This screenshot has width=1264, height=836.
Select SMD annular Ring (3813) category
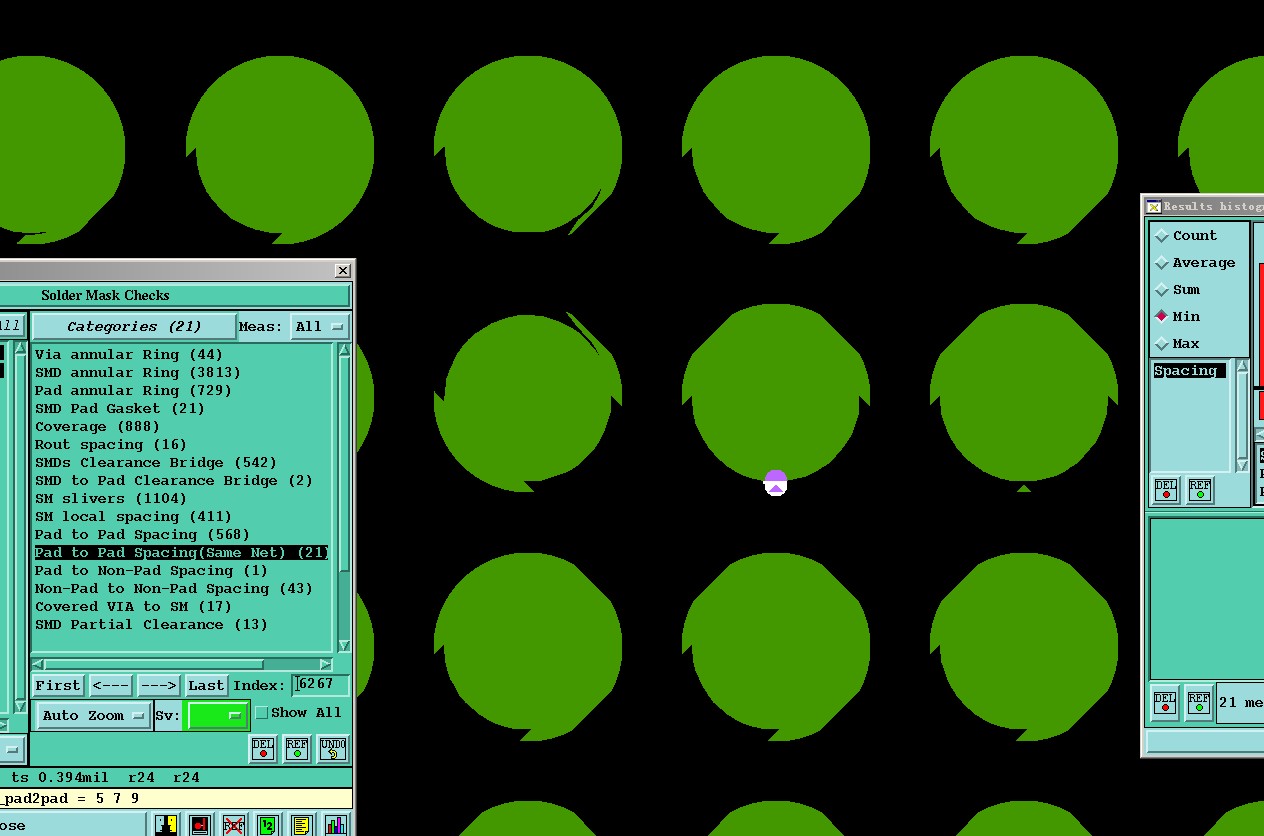[138, 373]
